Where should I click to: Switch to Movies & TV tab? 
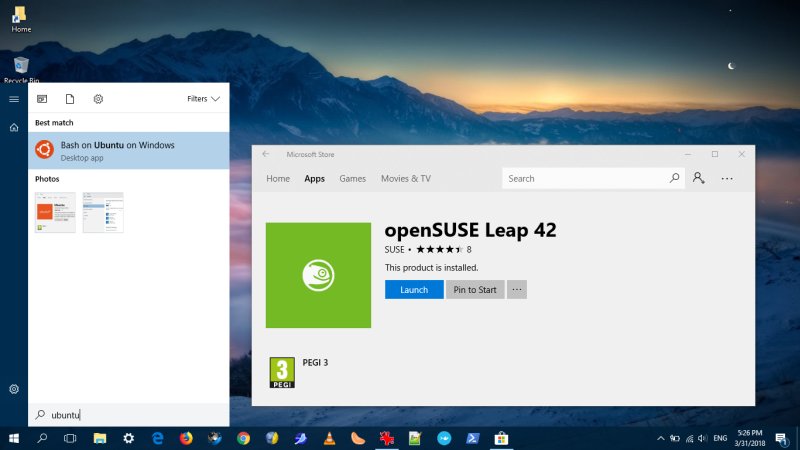pyautogui.click(x=406, y=179)
